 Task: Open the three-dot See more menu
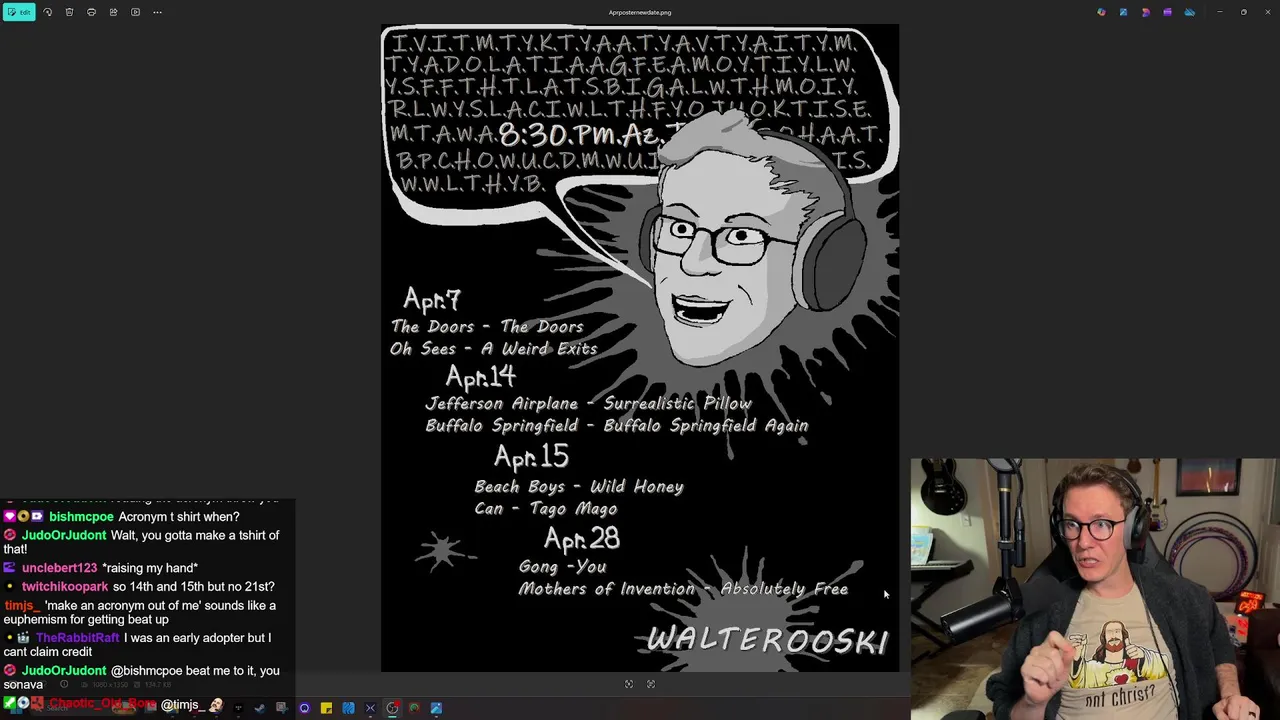[157, 12]
